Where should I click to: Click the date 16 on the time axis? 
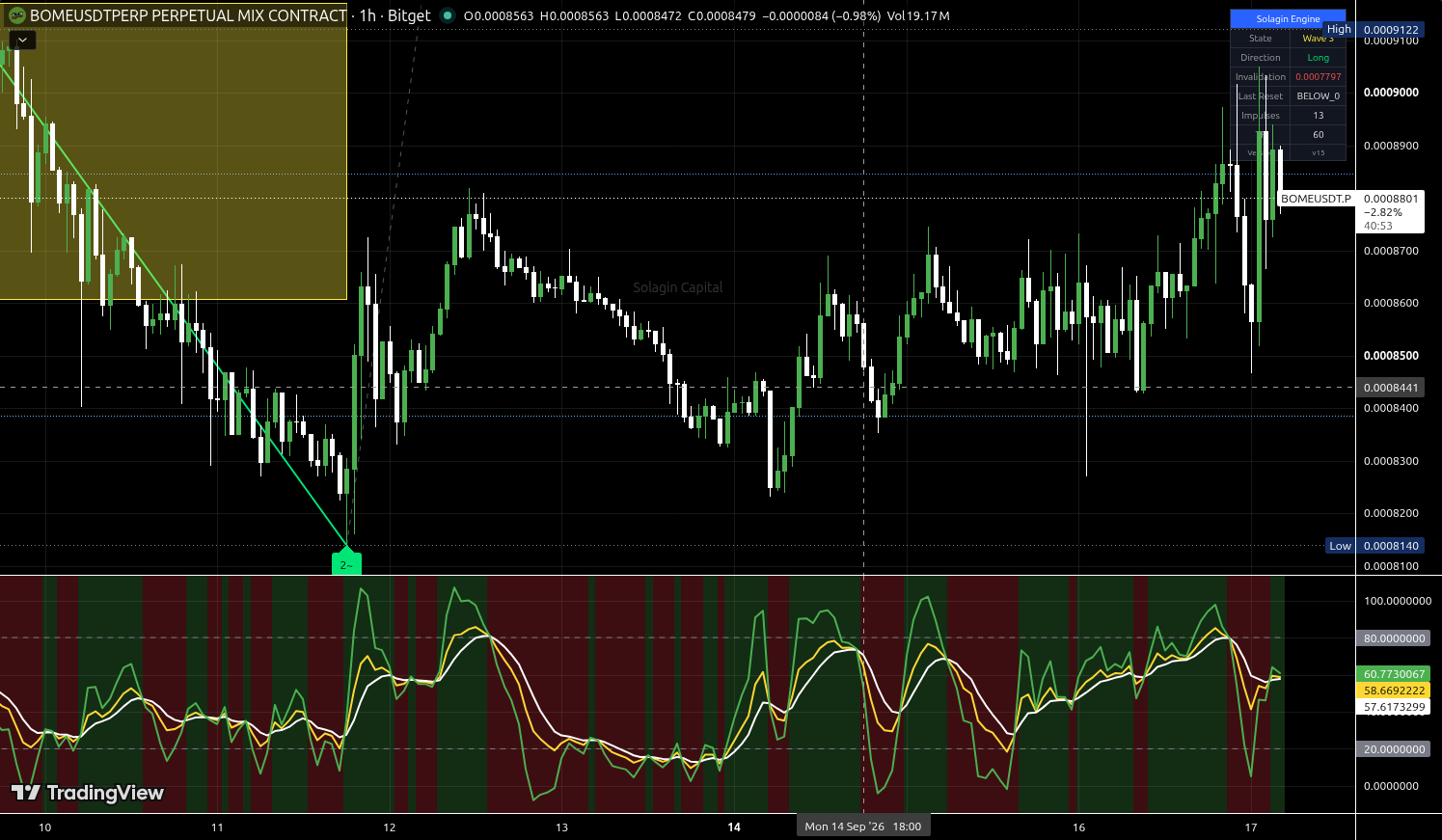click(1078, 827)
